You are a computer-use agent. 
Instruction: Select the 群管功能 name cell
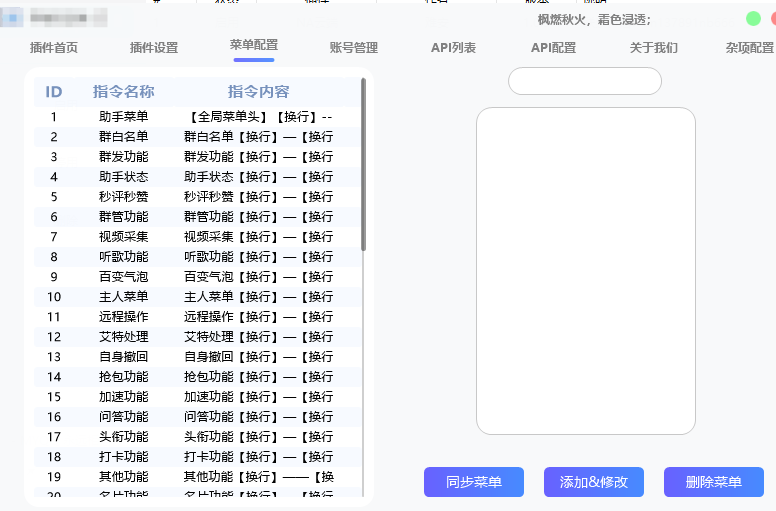(x=123, y=217)
